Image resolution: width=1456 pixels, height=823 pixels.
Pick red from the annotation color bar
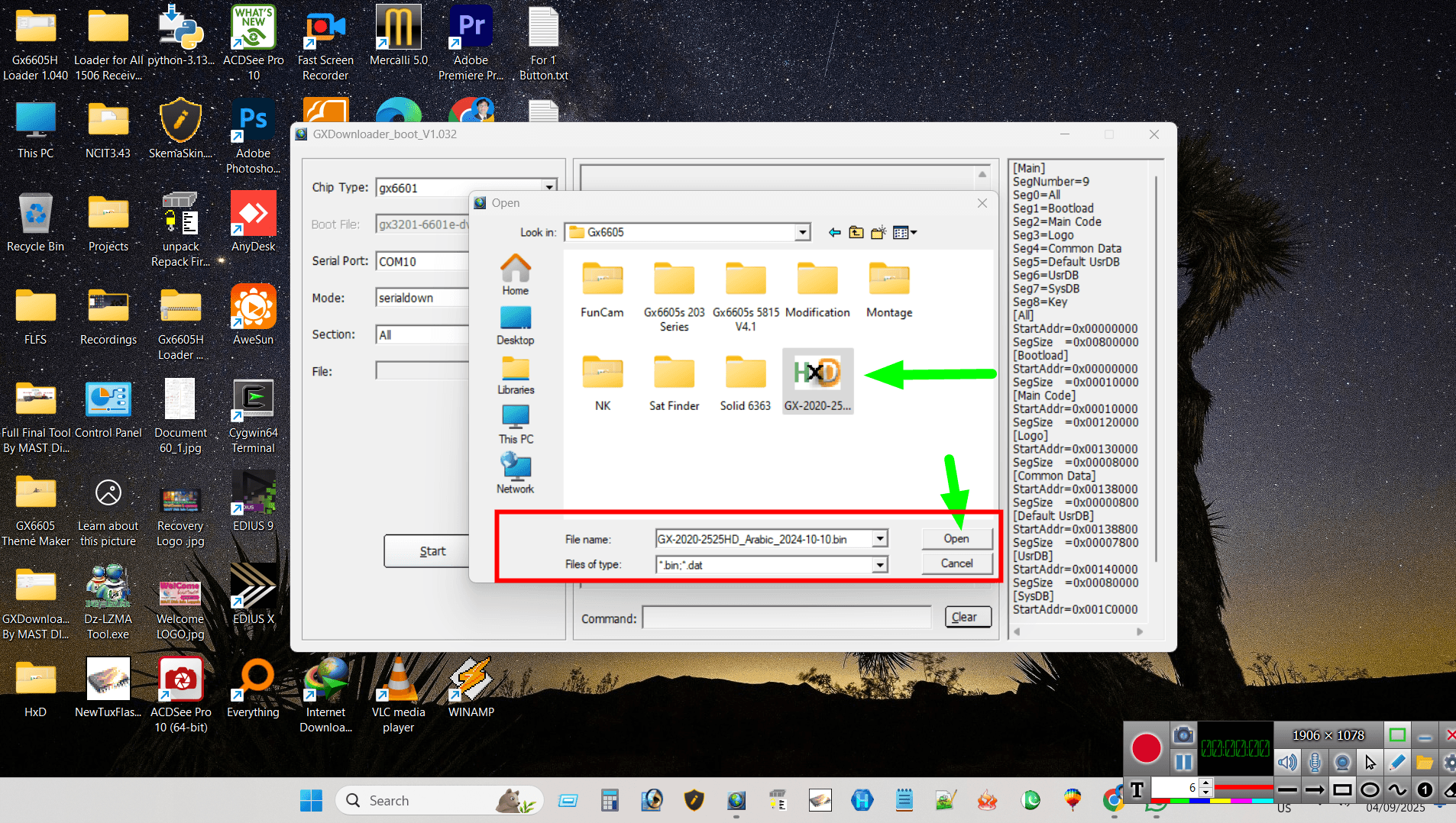click(1160, 801)
